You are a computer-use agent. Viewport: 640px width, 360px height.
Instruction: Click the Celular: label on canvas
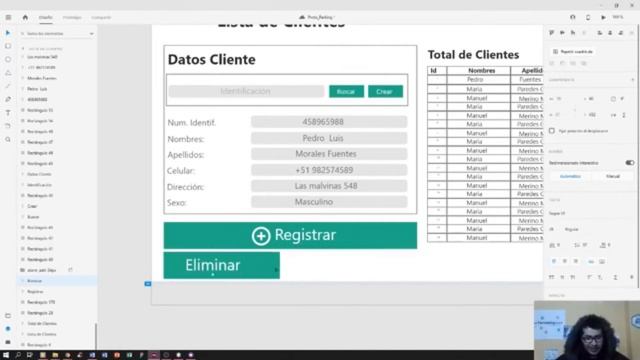point(181,171)
